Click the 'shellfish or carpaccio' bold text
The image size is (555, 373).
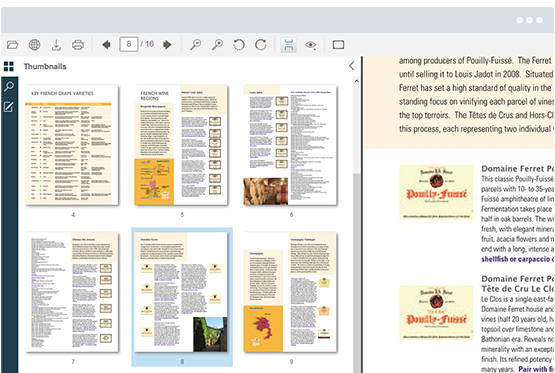pos(515,259)
